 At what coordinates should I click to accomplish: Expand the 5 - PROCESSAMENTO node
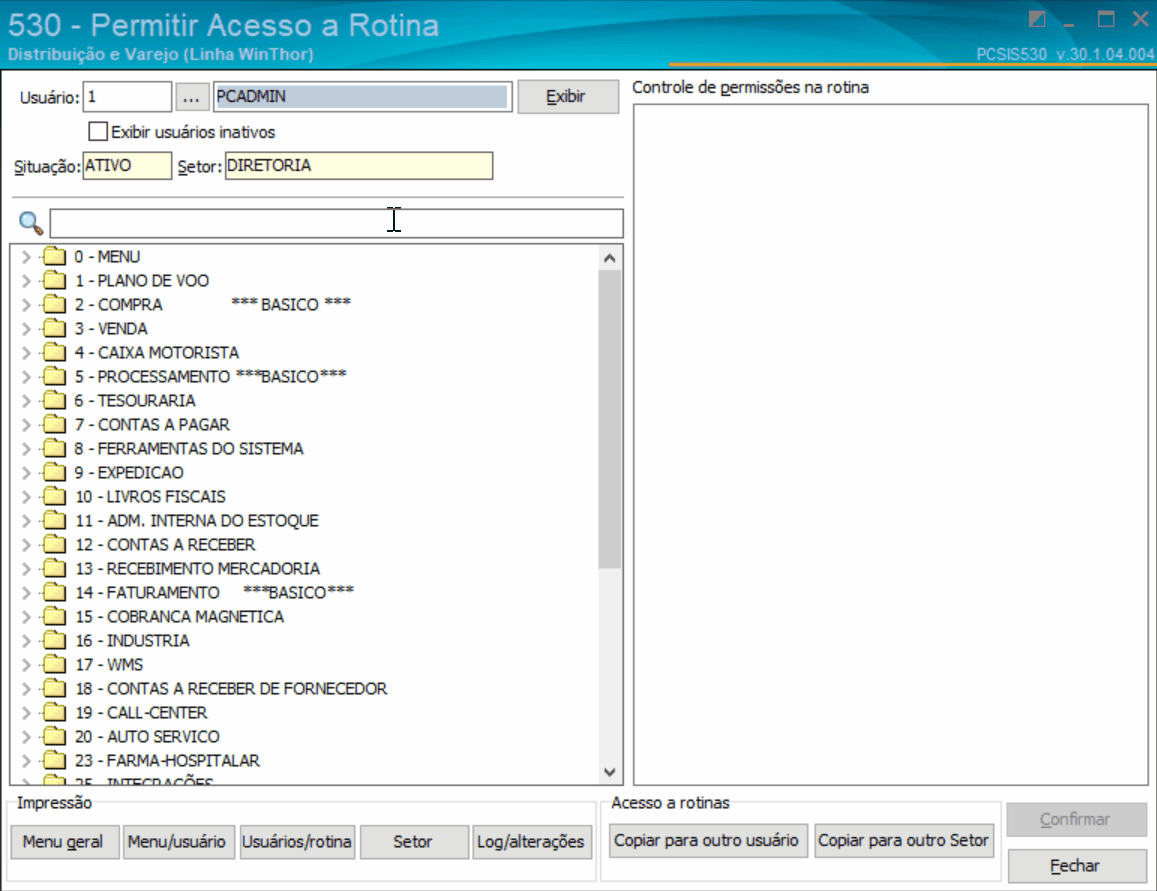26,376
